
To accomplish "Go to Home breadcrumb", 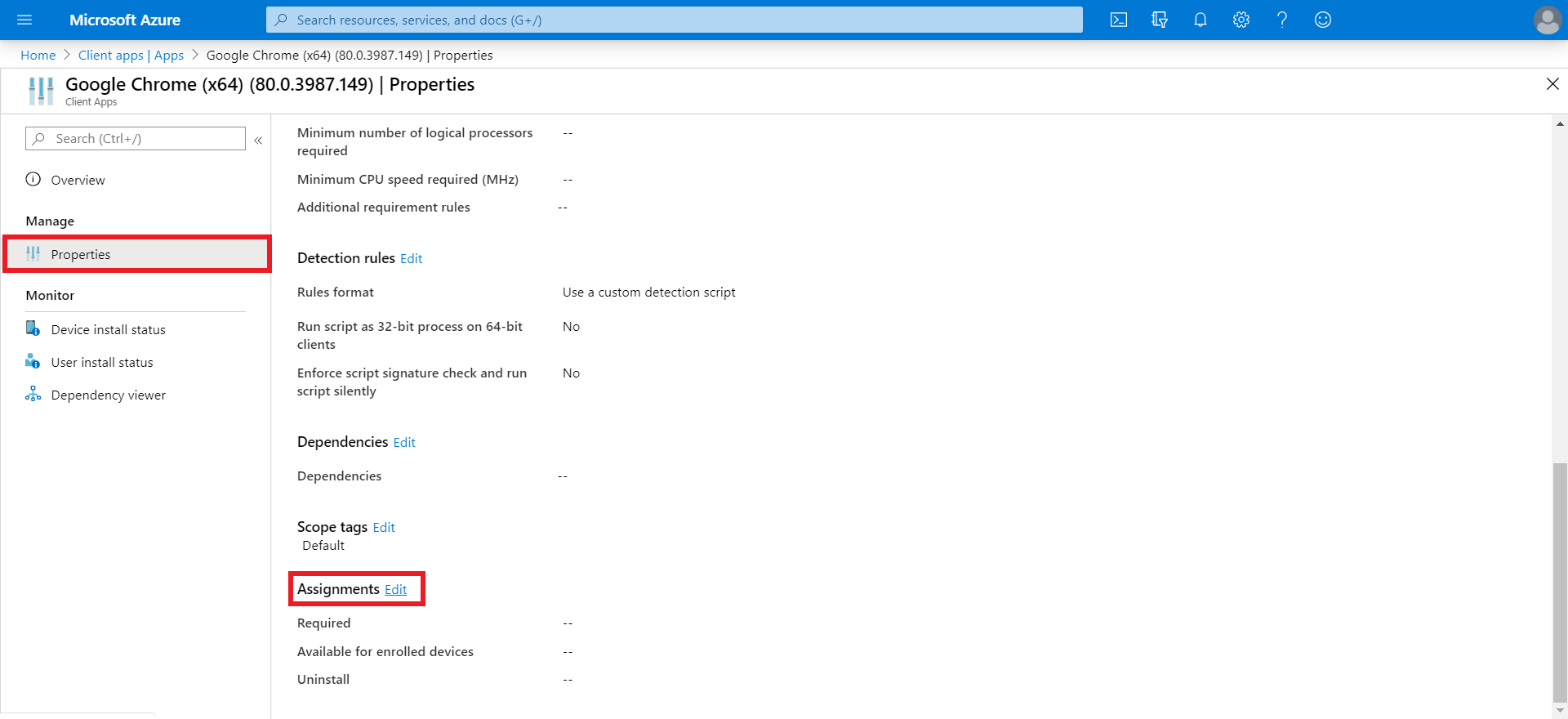I will [38, 55].
